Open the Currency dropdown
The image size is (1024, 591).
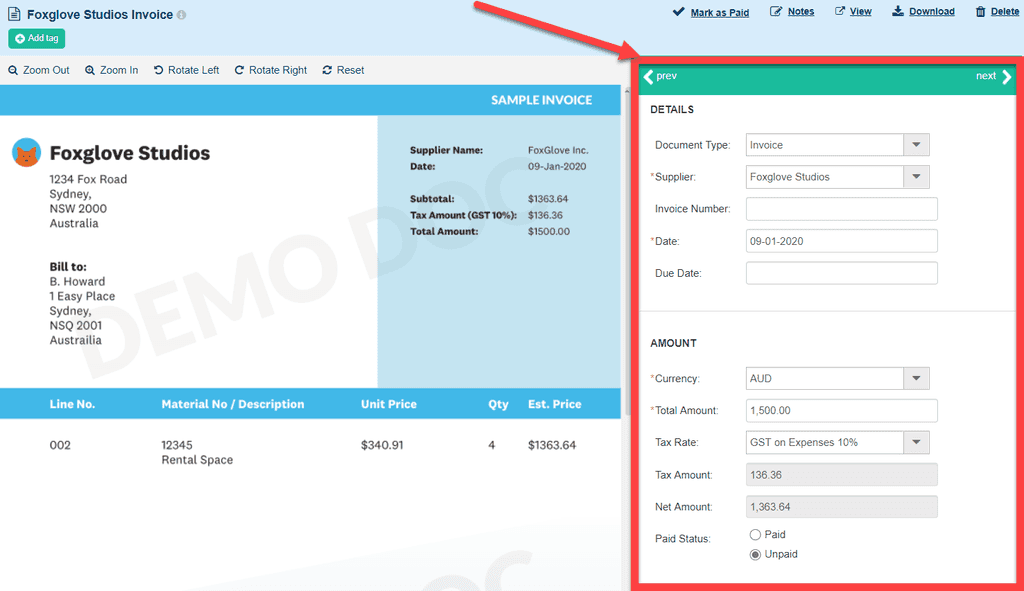916,379
